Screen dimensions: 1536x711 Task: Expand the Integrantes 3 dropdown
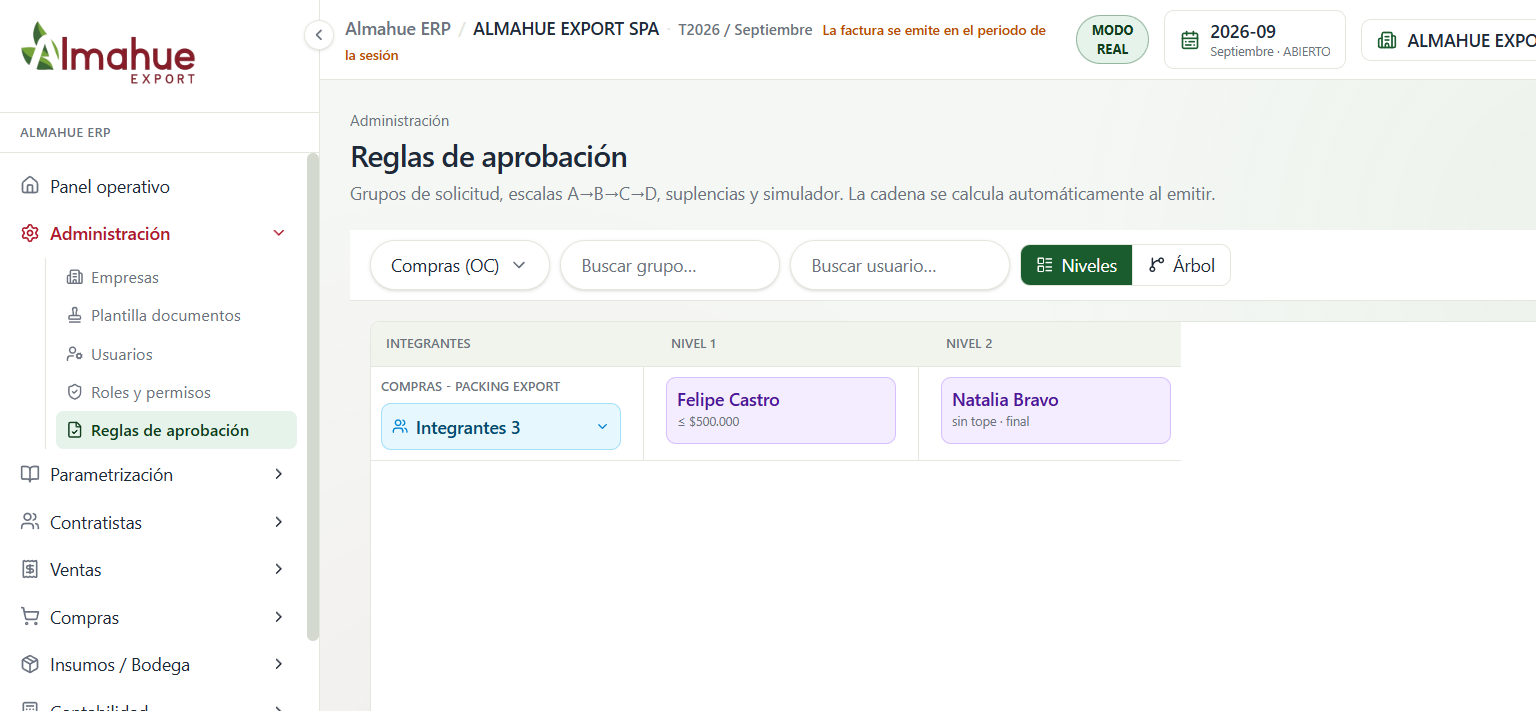click(501, 427)
